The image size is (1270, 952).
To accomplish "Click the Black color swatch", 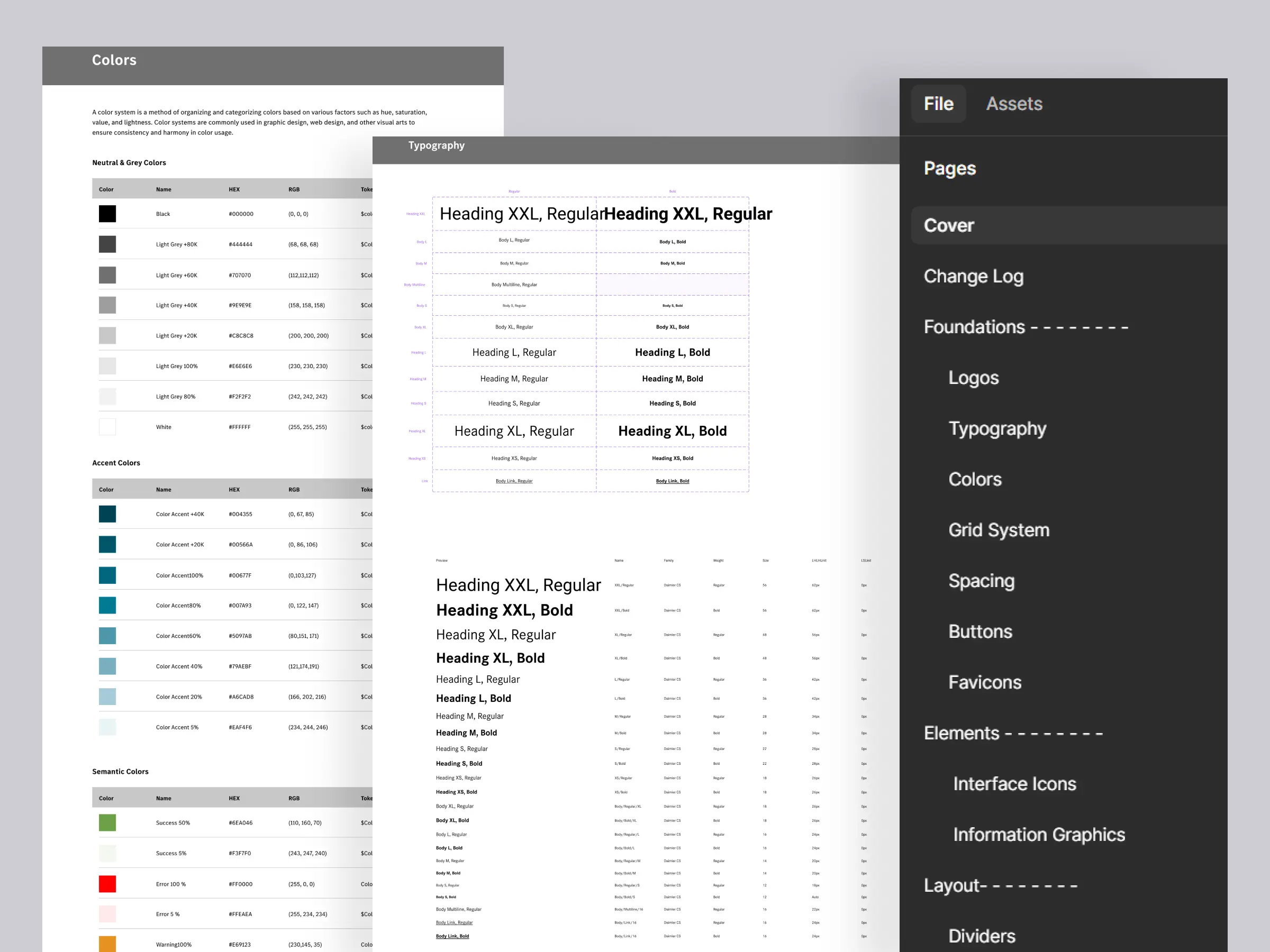I will point(107,214).
